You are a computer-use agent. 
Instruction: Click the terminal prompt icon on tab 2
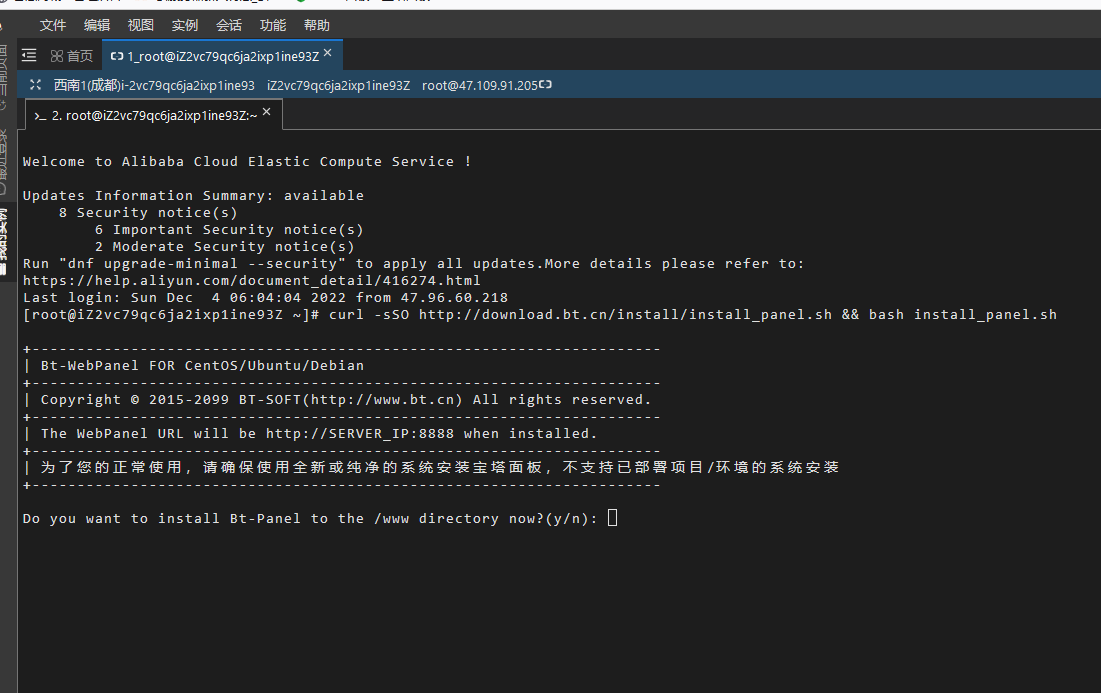(40, 117)
